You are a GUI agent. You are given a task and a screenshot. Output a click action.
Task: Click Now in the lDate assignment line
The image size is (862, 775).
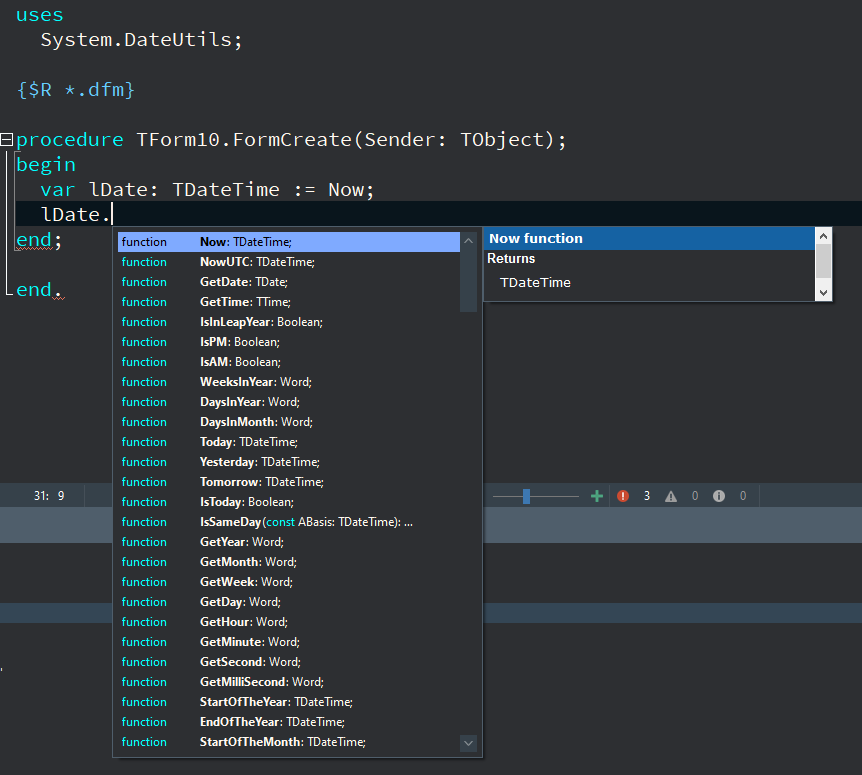coord(345,190)
